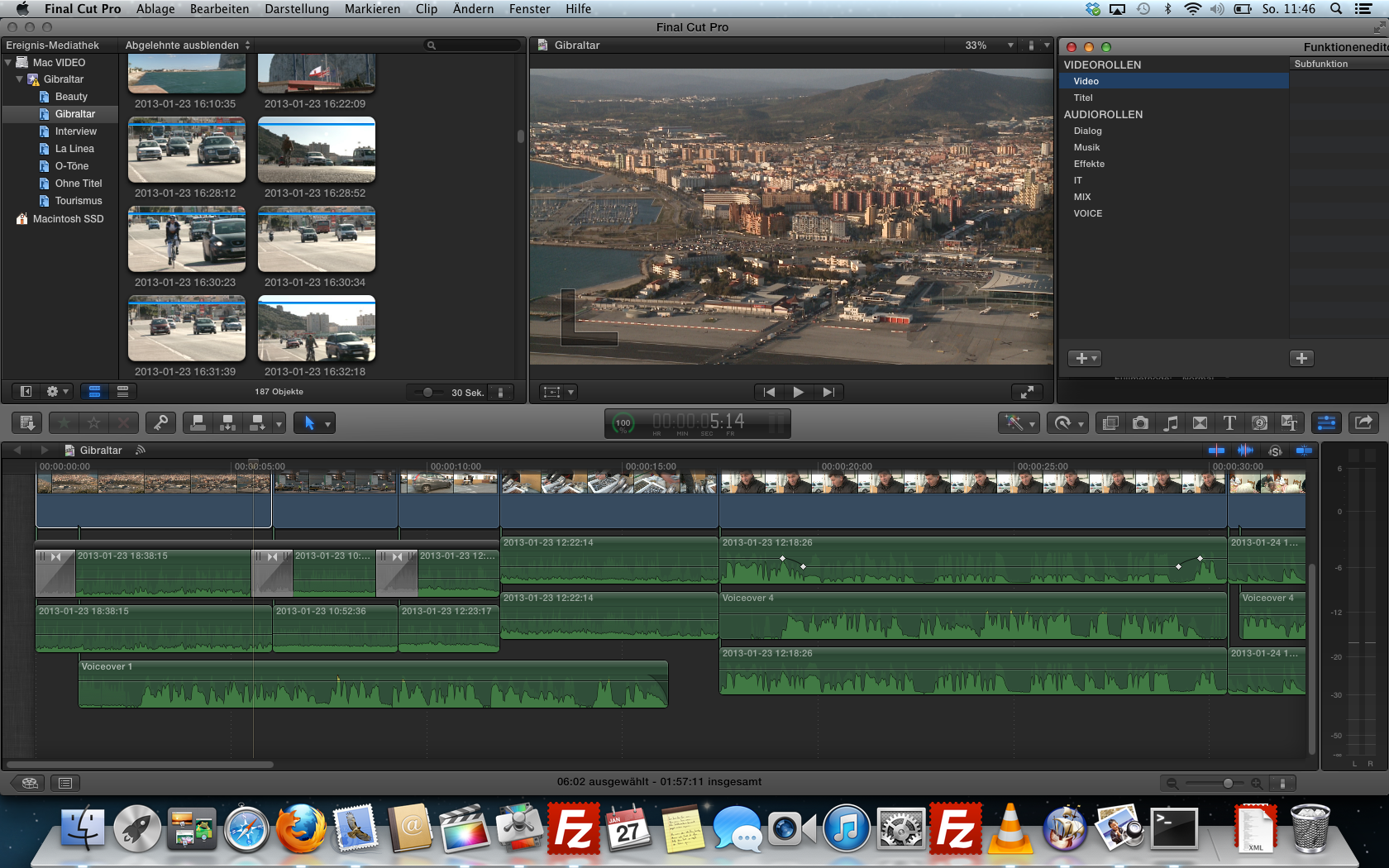This screenshot has width=1389, height=868.
Task: Open the Keyword Editor key icon
Action: pyautogui.click(x=160, y=423)
